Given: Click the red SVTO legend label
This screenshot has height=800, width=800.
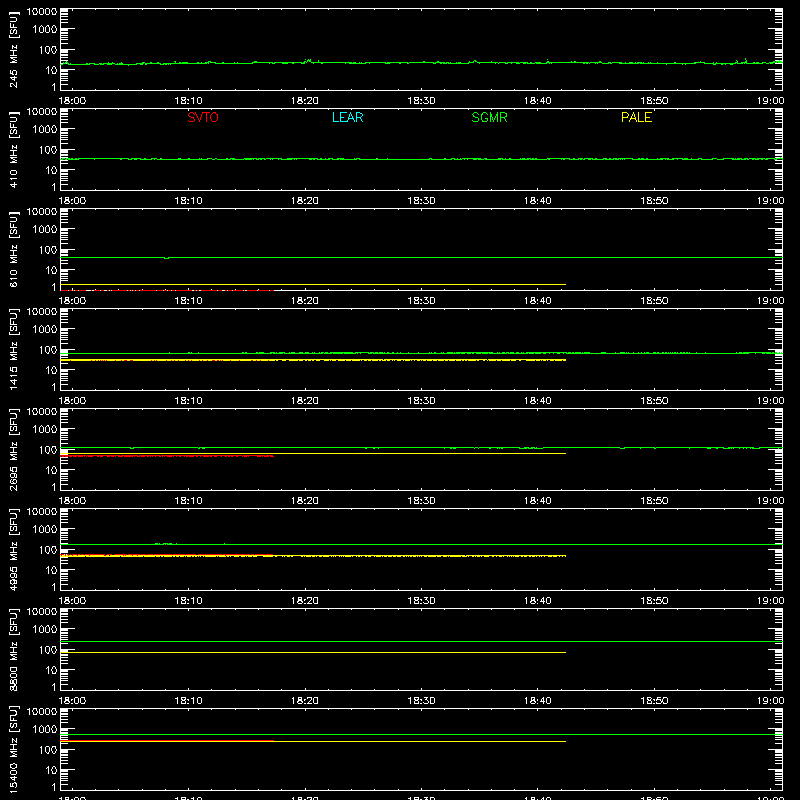Looking at the screenshot, I should [203, 117].
